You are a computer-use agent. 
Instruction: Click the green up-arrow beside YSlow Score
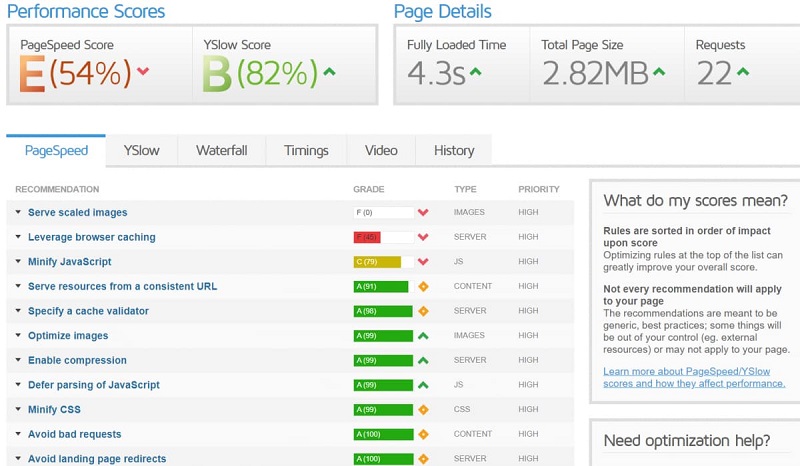[x=330, y=71]
